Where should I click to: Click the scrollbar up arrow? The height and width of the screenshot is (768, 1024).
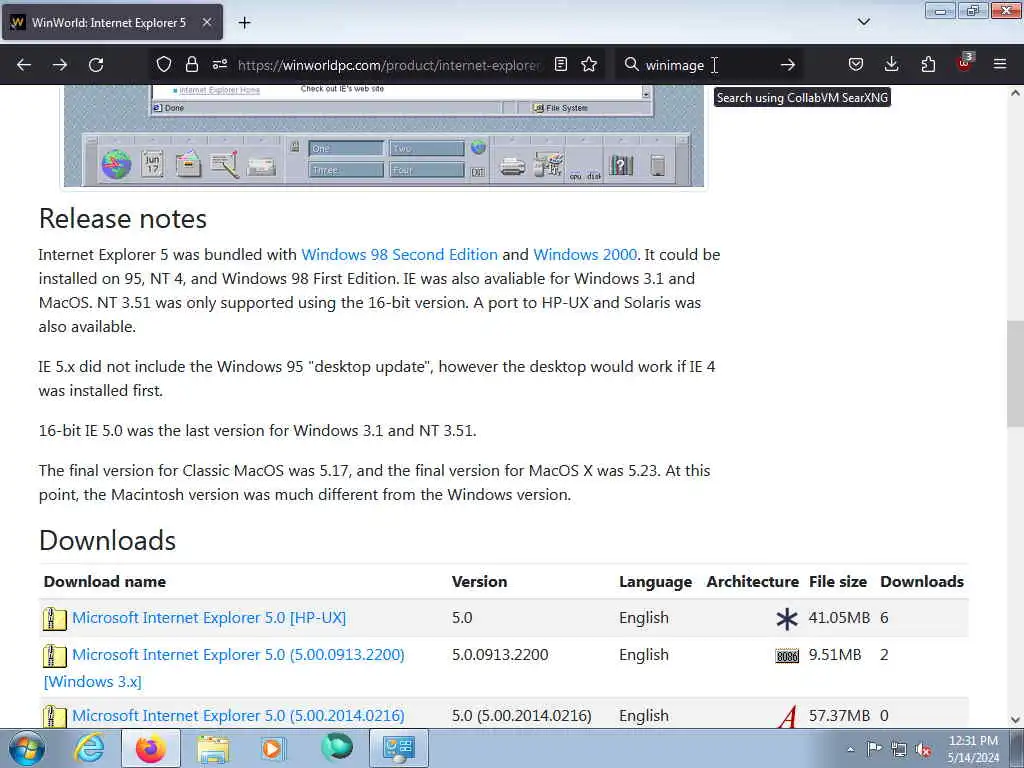click(1015, 93)
